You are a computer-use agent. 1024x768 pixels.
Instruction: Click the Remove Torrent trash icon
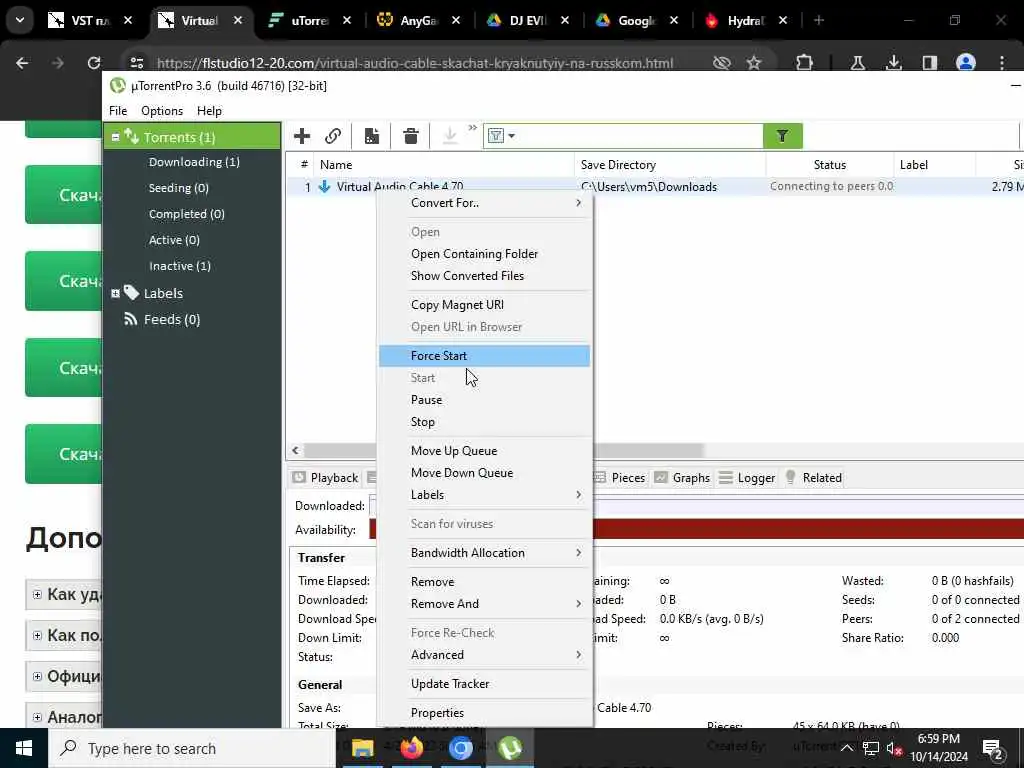pyautogui.click(x=411, y=136)
